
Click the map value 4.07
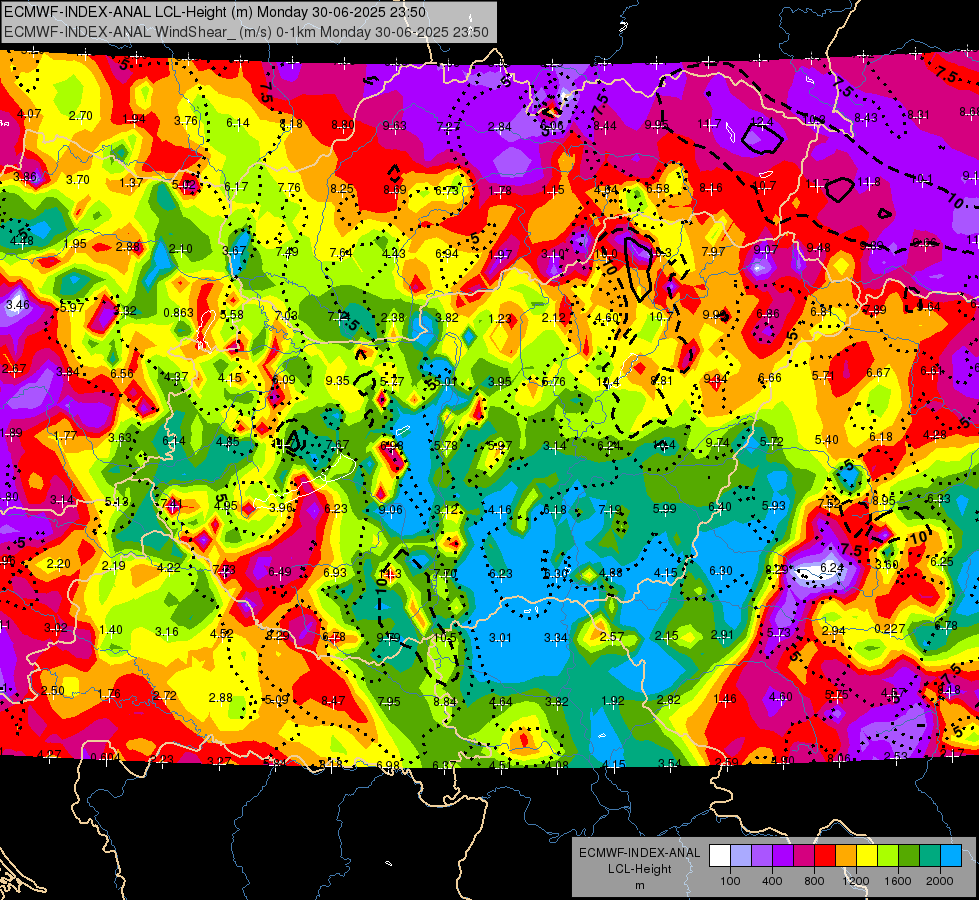click(x=29, y=114)
